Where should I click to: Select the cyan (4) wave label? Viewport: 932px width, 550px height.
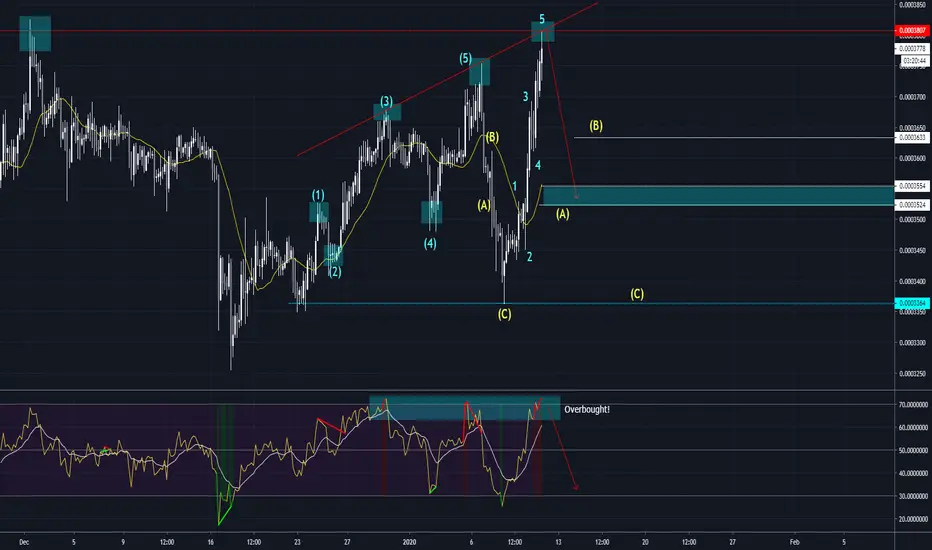click(x=430, y=243)
